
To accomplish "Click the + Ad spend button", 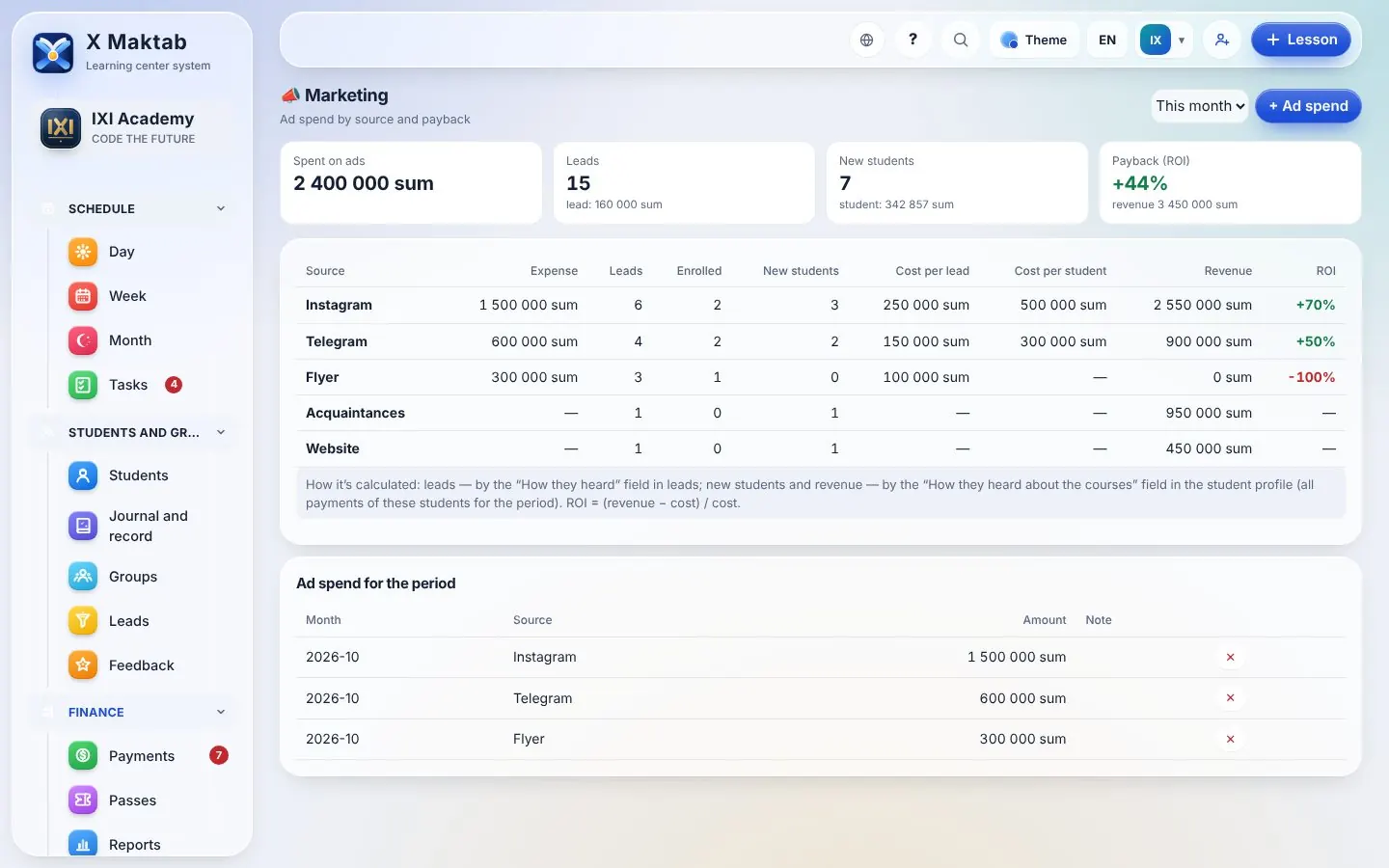I will 1308,106.
